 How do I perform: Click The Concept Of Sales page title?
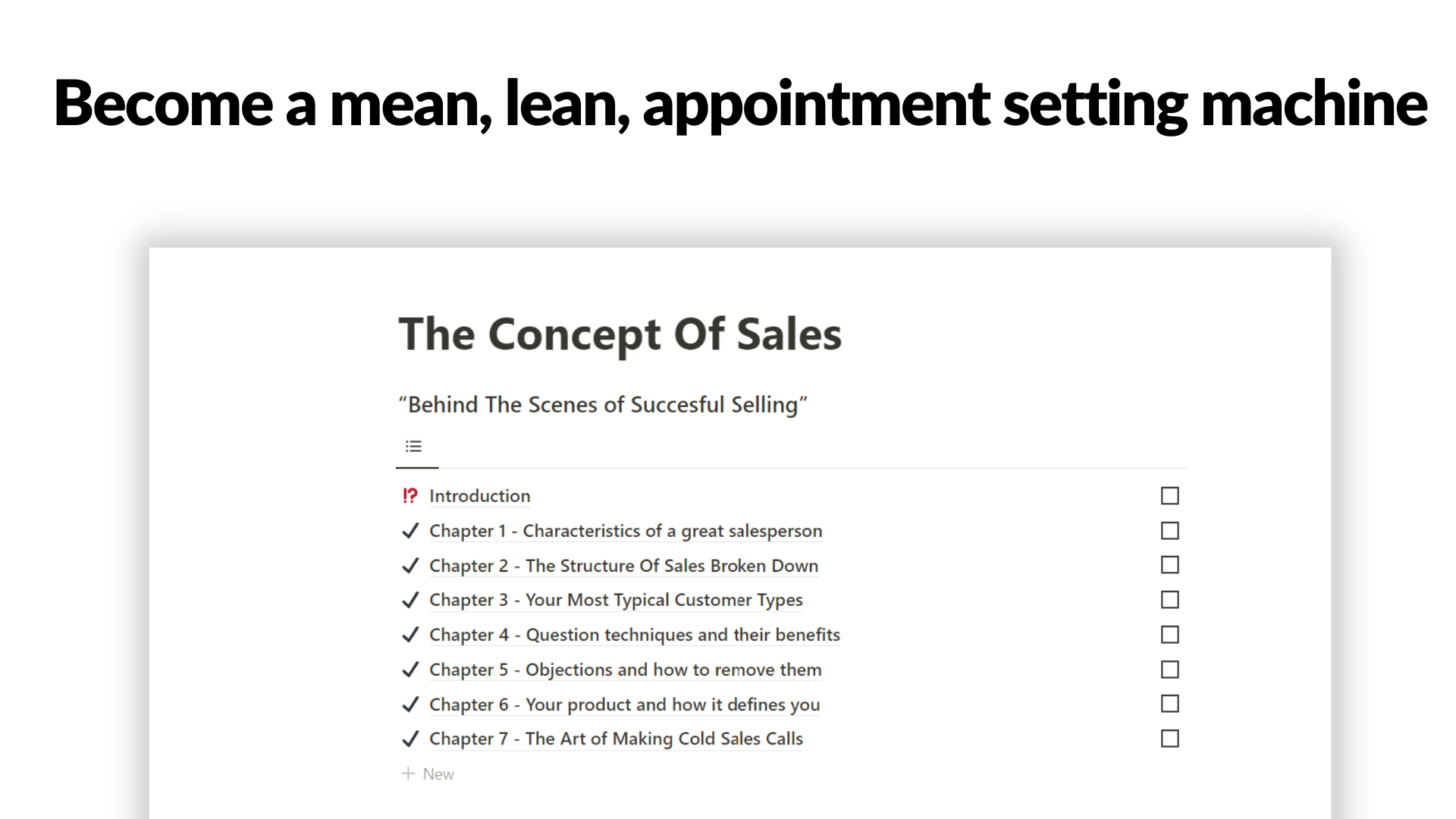click(620, 334)
